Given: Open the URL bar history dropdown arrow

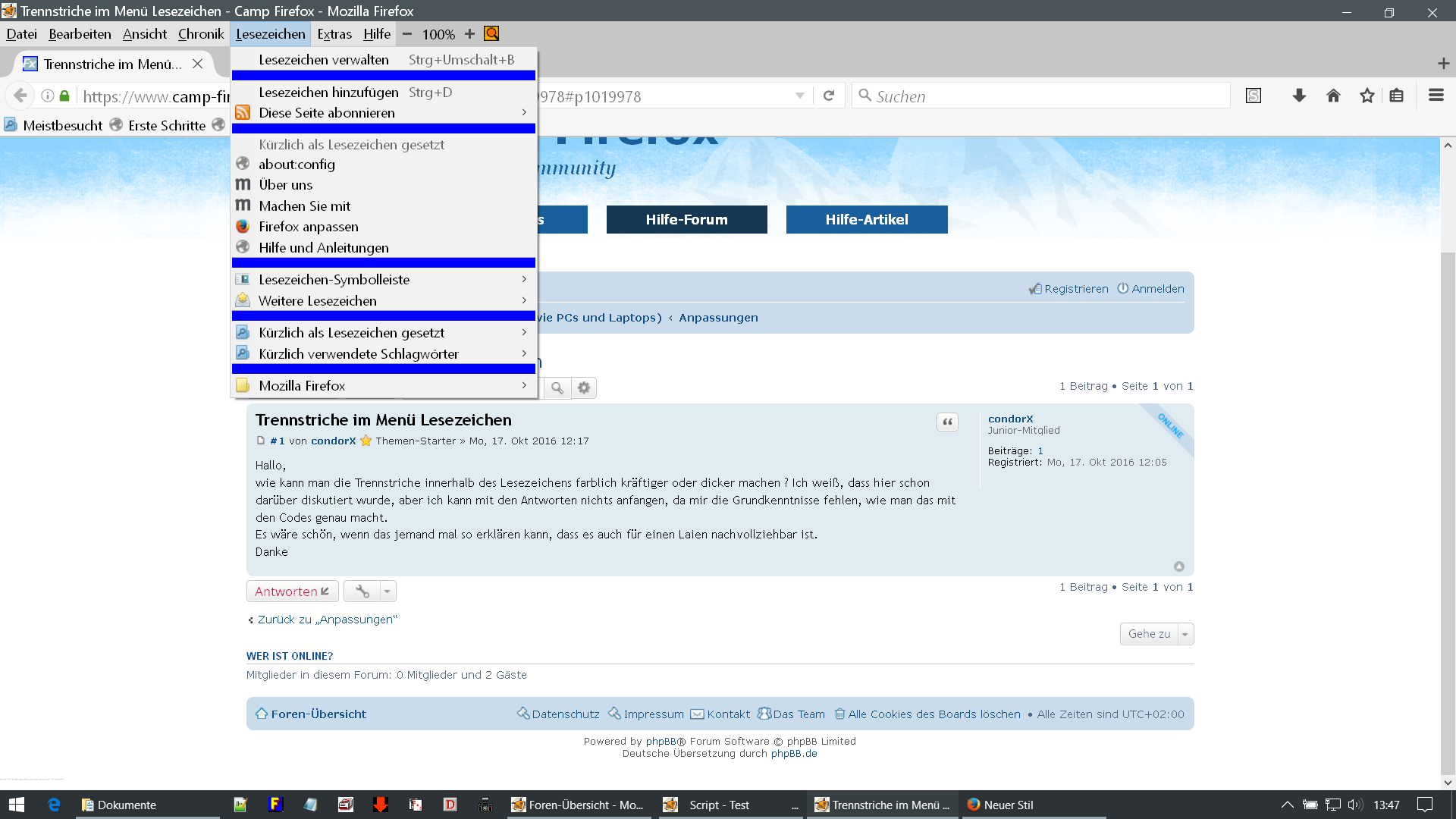Looking at the screenshot, I should click(x=799, y=96).
